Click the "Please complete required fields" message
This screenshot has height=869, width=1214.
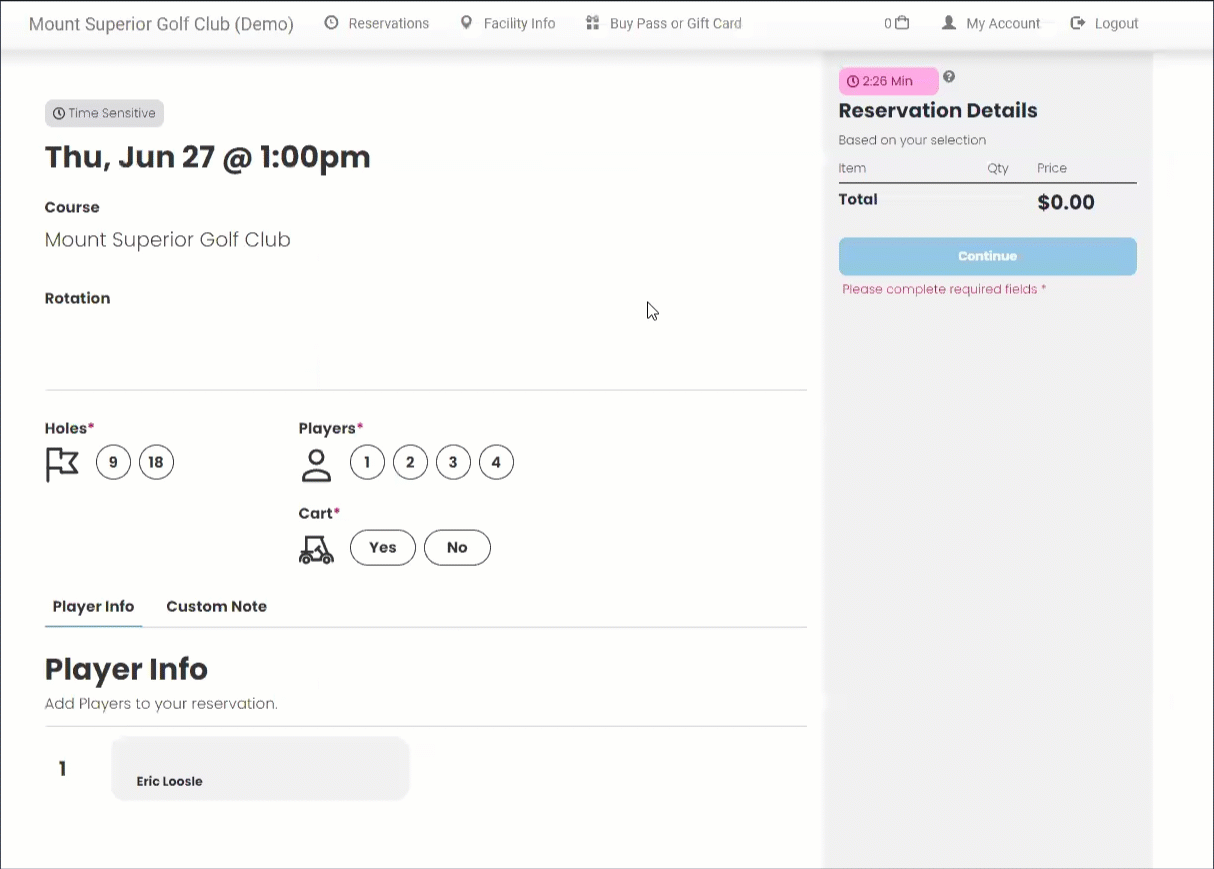[944, 289]
